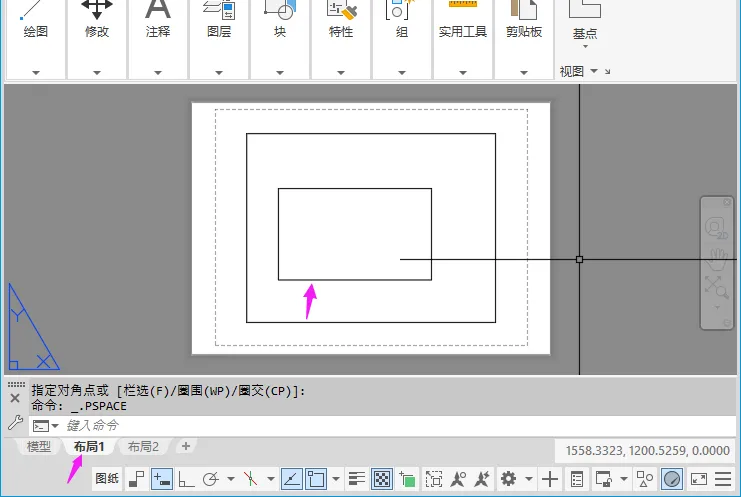Viewport: 741px width, 497px height.
Task: Open the 修改 panel
Action: point(97,32)
